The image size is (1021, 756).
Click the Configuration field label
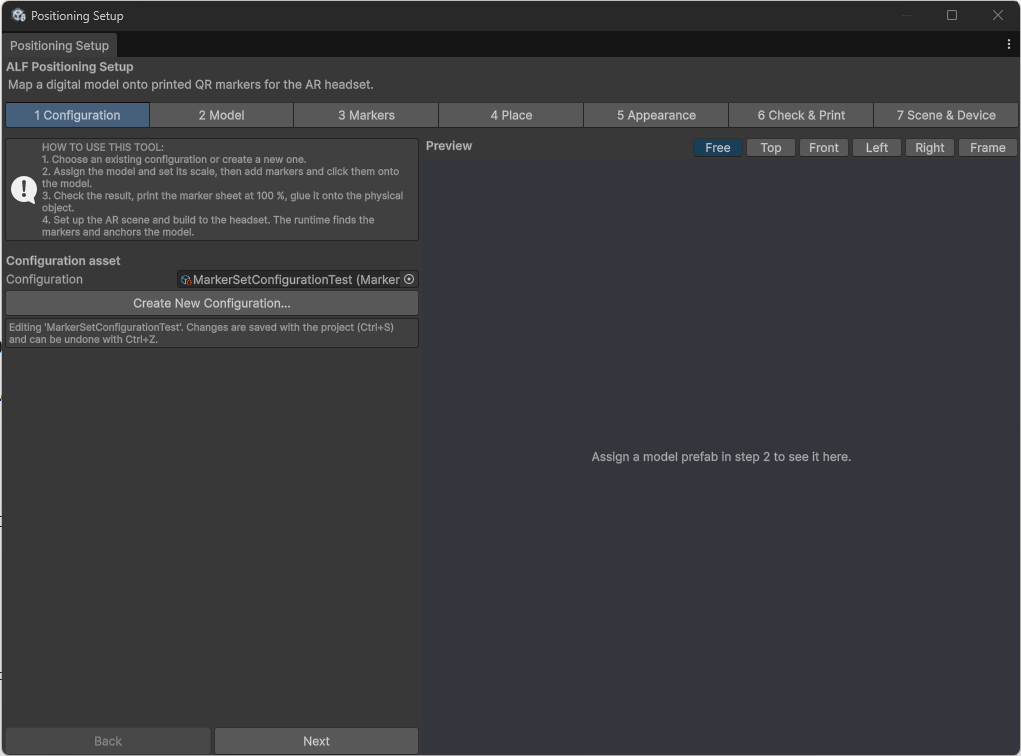(44, 279)
